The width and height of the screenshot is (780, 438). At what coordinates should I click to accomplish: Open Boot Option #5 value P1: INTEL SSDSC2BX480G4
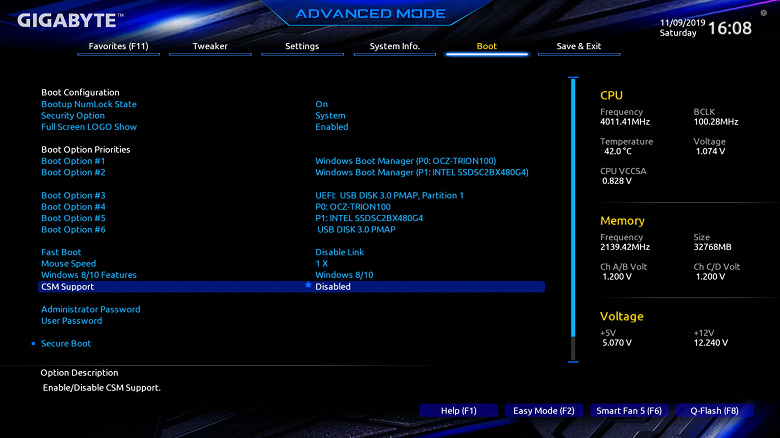[369, 218]
